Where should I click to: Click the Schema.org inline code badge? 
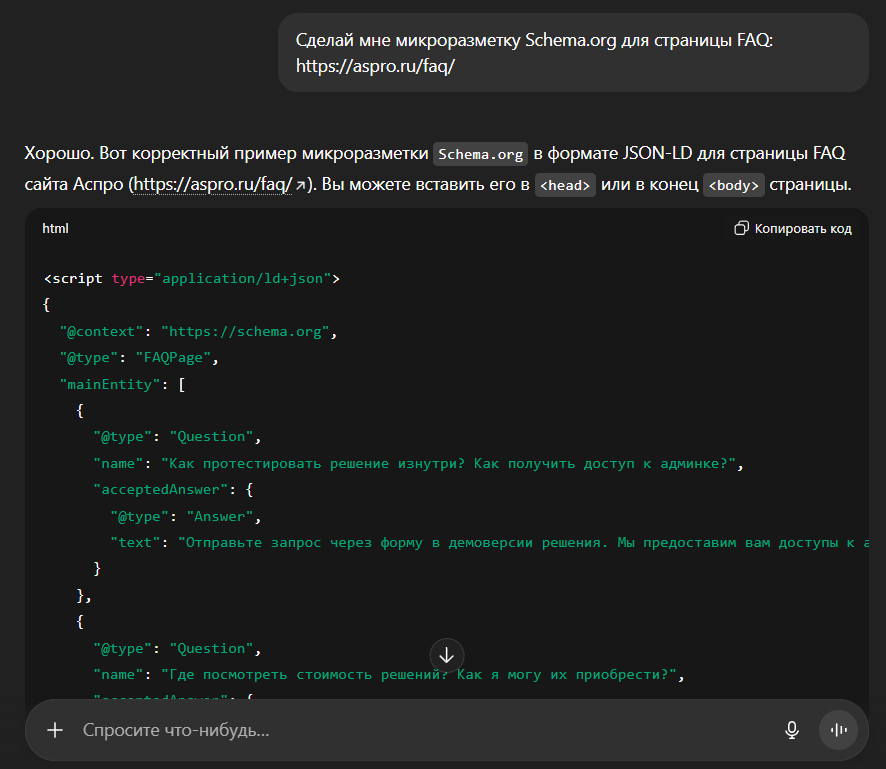(x=480, y=153)
